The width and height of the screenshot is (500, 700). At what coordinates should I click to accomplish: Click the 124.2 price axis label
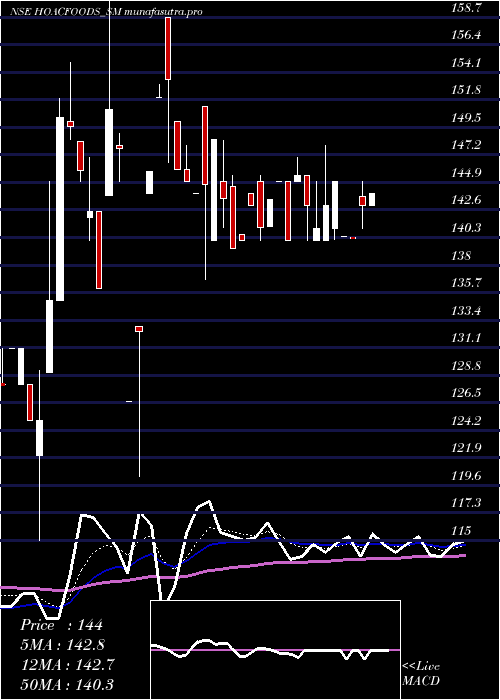tap(466, 421)
